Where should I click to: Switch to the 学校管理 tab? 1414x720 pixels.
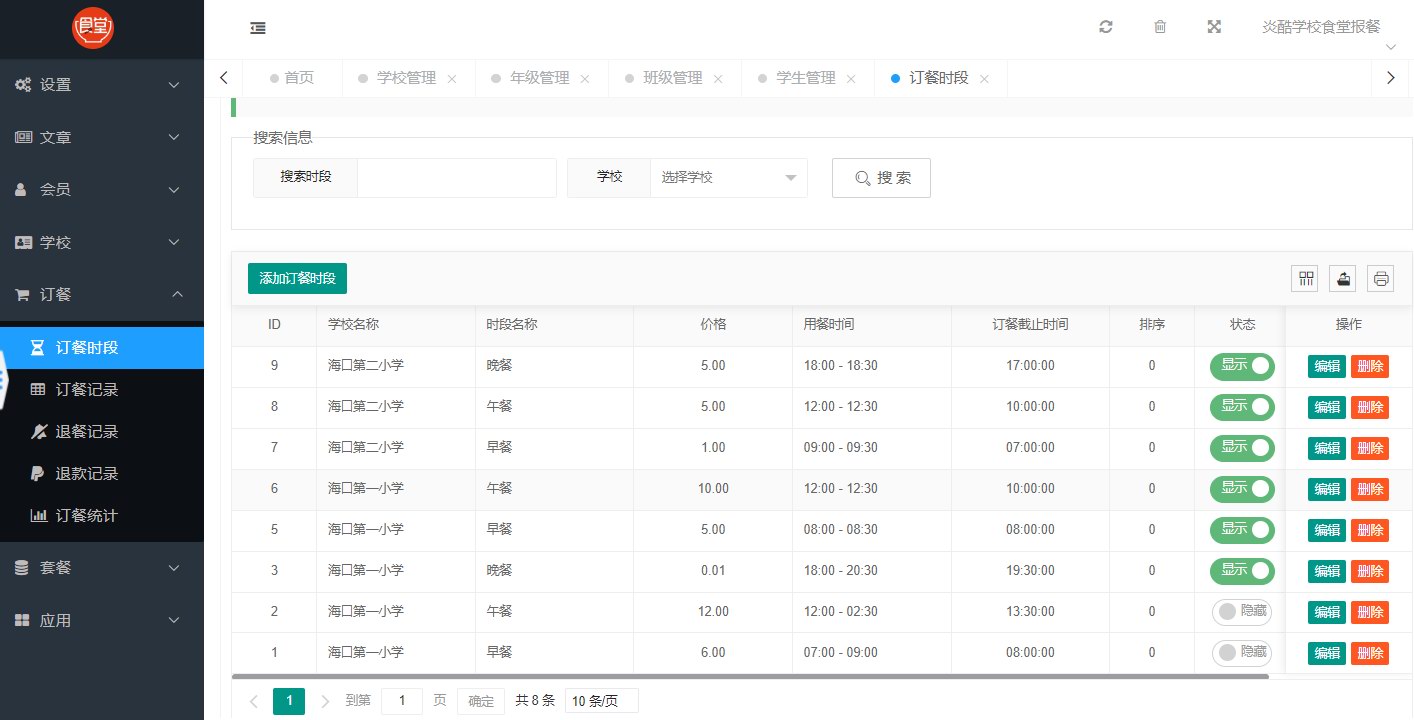coord(406,78)
